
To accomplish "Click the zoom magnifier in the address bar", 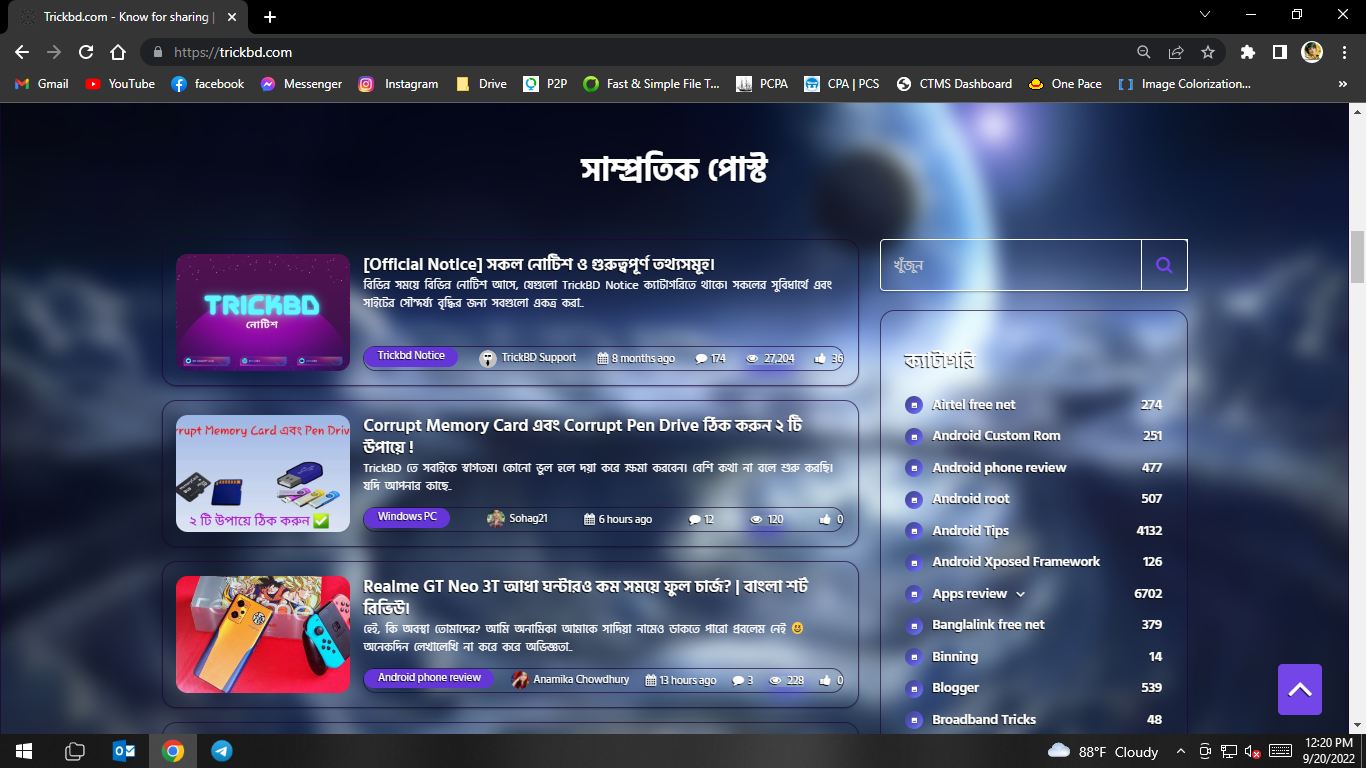I will pos(1144,52).
